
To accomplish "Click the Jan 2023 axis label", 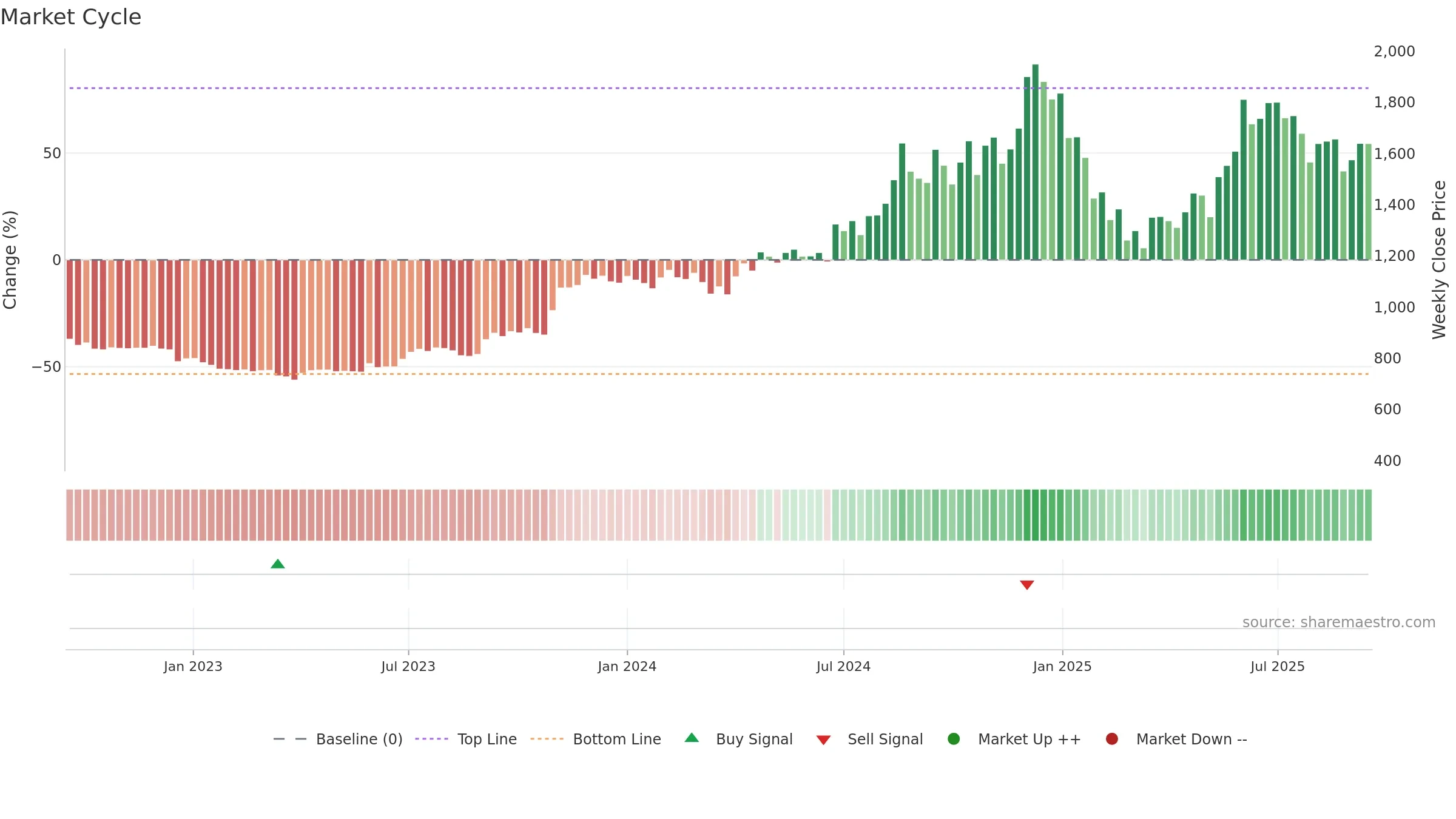I will point(193,666).
